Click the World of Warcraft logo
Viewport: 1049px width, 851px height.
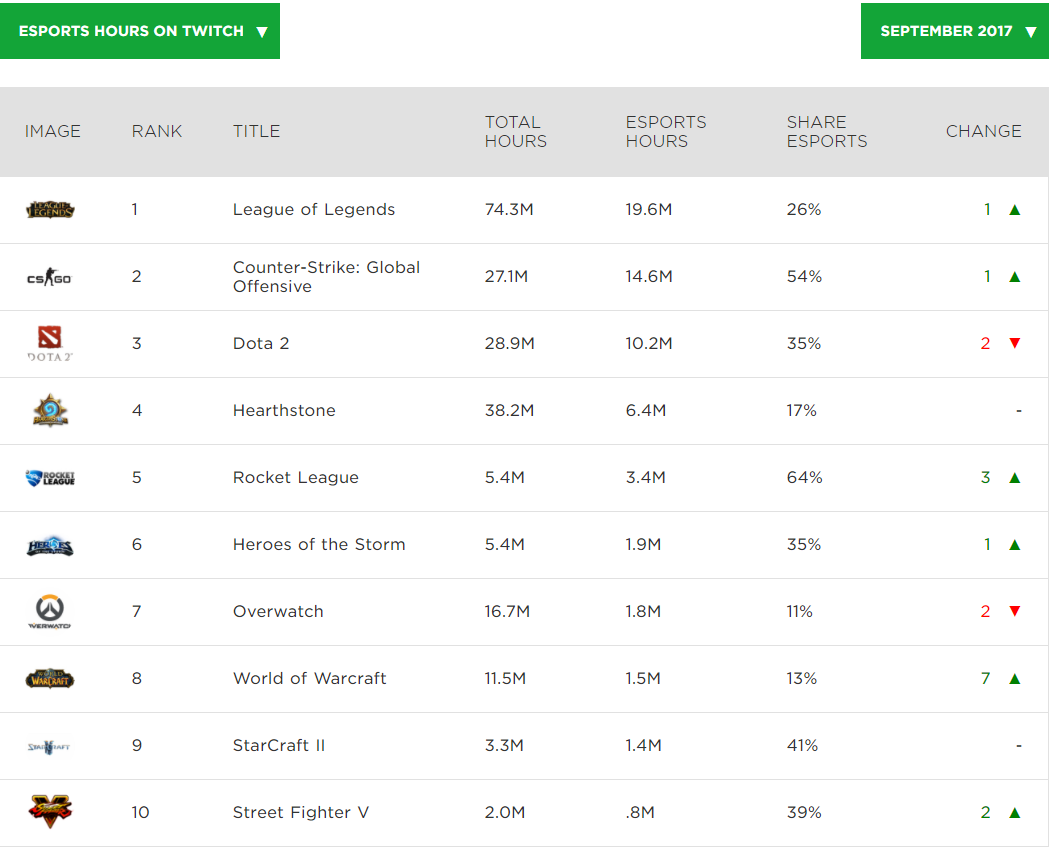click(50, 679)
